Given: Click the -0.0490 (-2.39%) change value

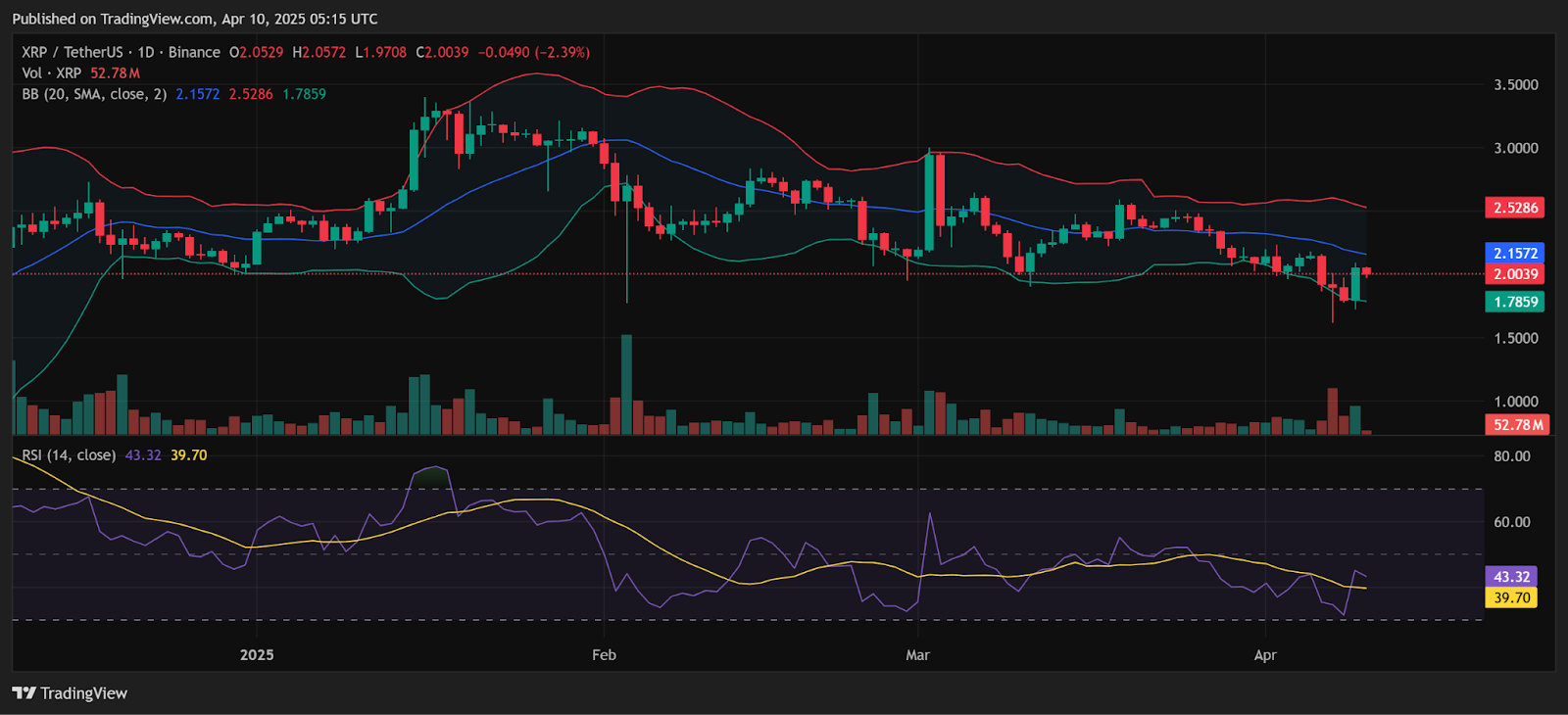Looking at the screenshot, I should pyautogui.click(x=534, y=53).
